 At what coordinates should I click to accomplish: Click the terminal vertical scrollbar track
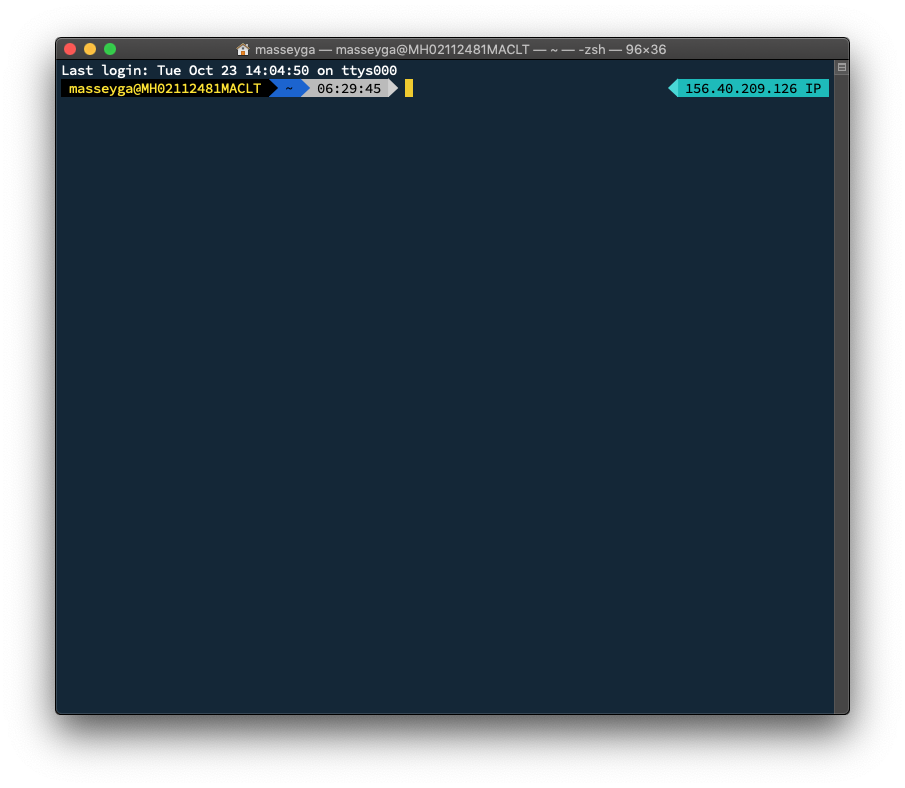[x=842, y=393]
